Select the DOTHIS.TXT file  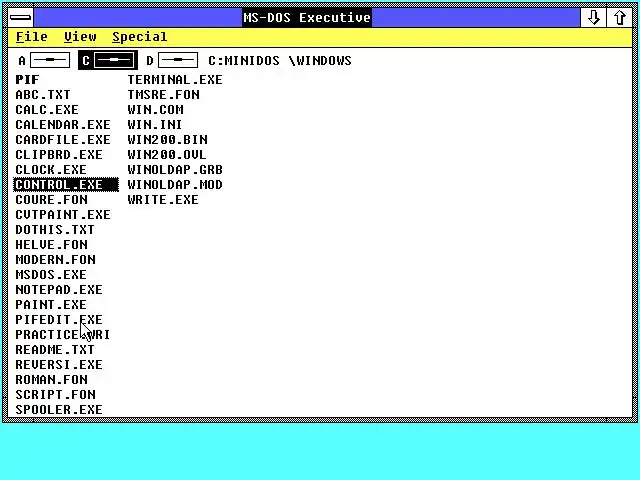click(x=55, y=230)
